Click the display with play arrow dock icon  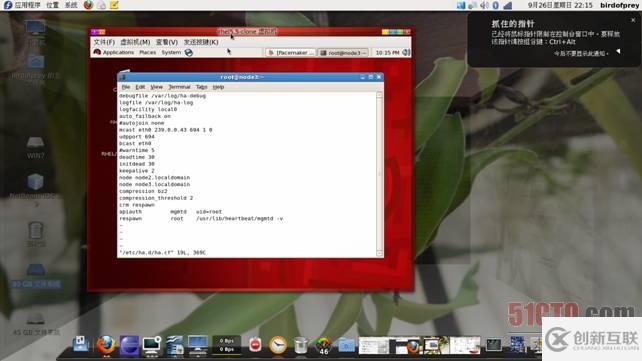coord(152,345)
